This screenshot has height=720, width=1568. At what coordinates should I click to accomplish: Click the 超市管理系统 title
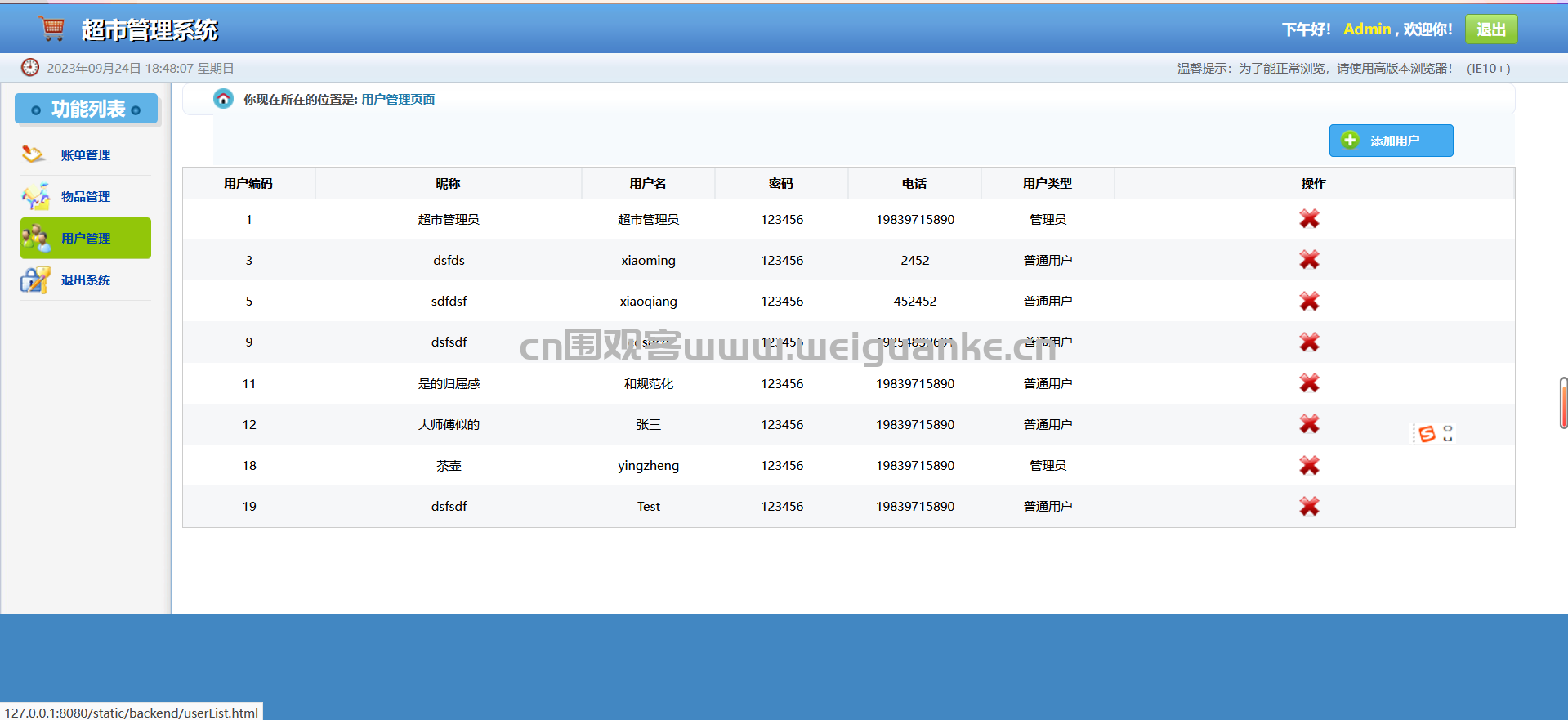coord(150,29)
